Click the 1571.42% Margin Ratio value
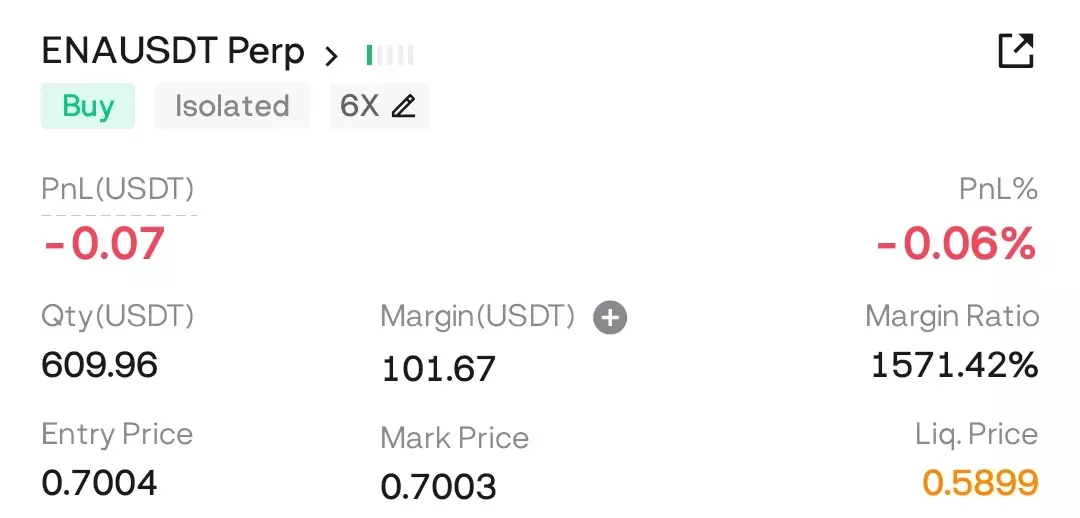1080x518 pixels. [955, 364]
